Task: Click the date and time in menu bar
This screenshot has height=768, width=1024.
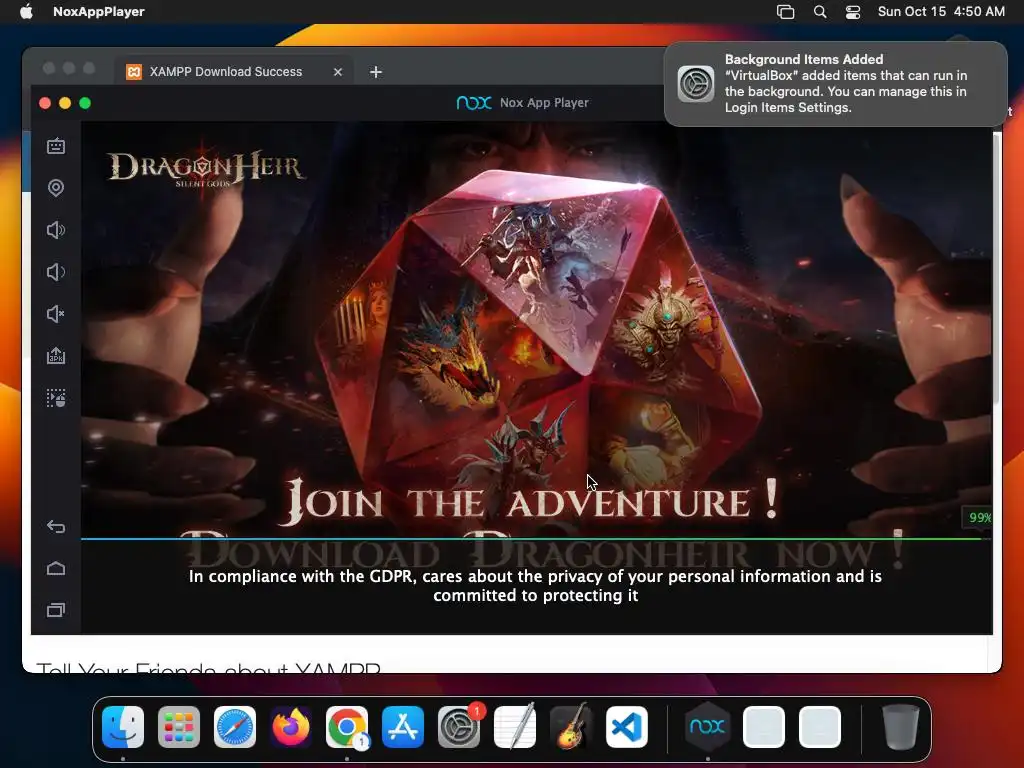Action: pyautogui.click(x=941, y=11)
